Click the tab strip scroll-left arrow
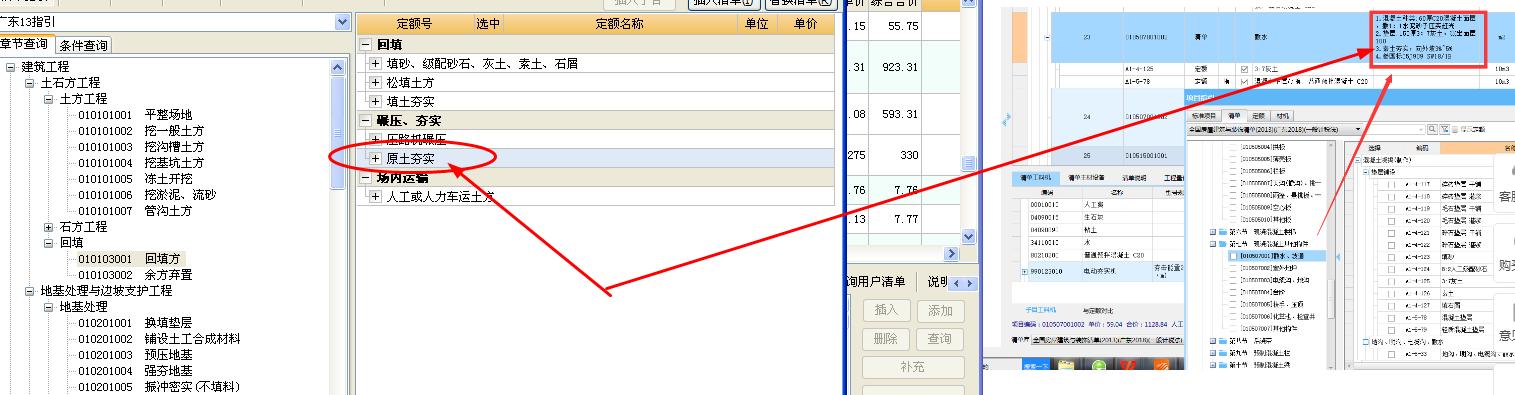 tap(957, 284)
